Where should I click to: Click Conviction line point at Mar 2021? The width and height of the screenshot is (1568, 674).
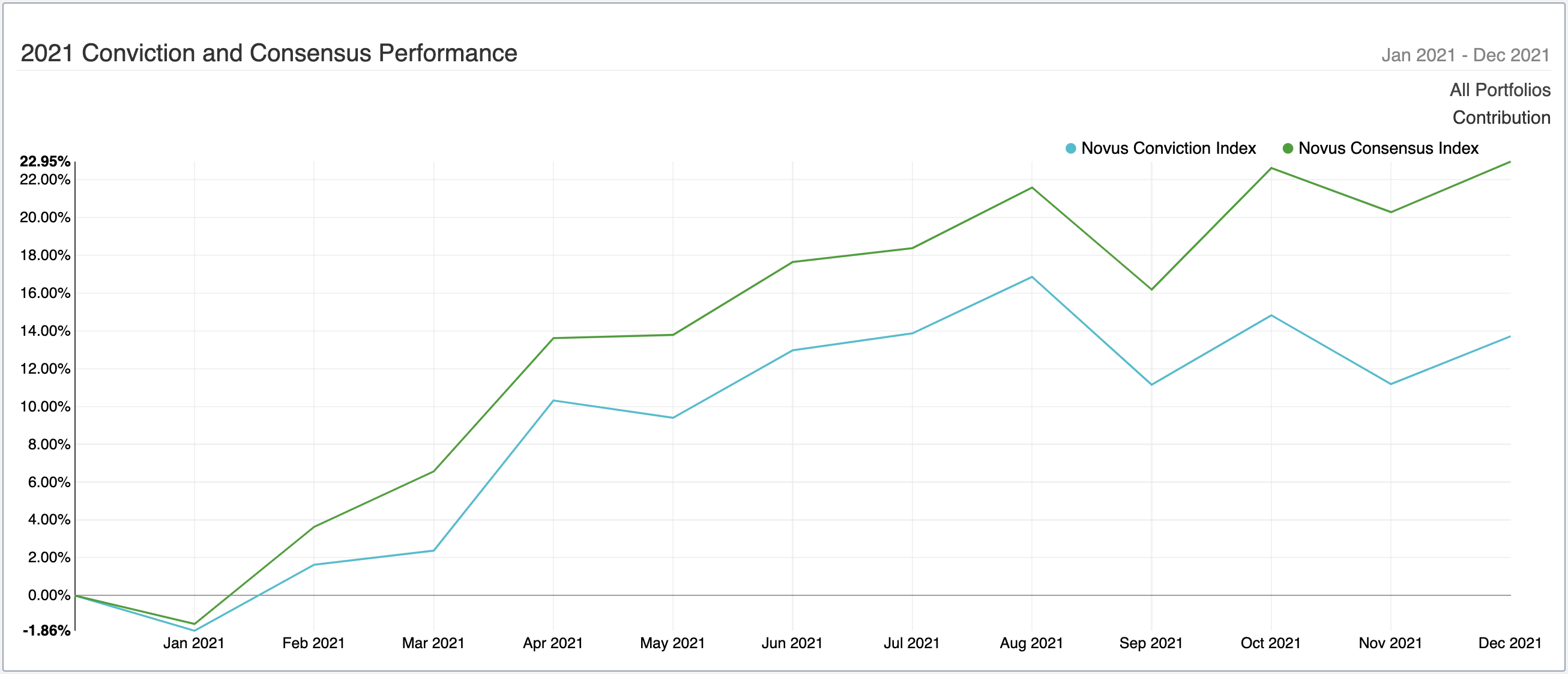click(x=433, y=550)
